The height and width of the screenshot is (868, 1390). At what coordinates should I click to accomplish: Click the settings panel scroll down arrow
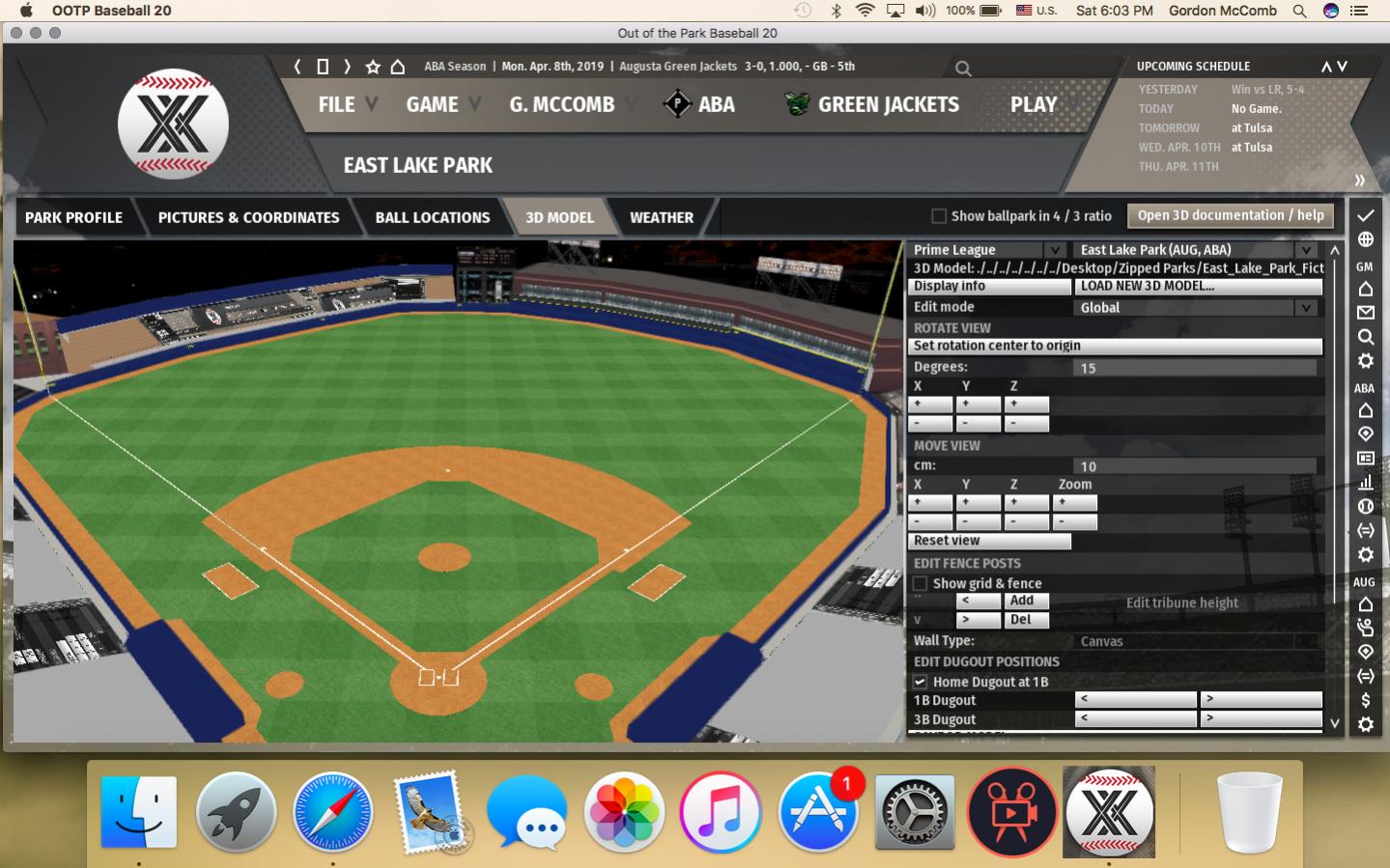[1335, 723]
